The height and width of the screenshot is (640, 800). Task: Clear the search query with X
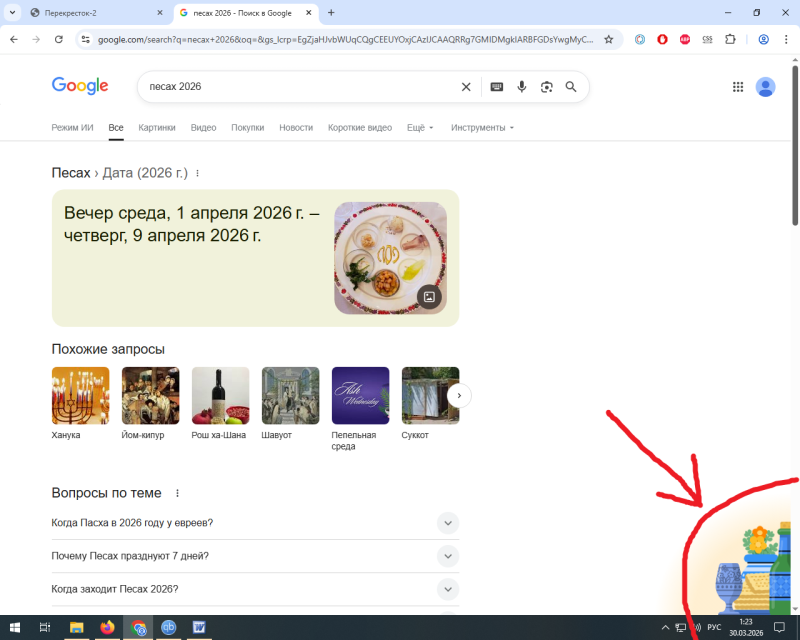(x=466, y=87)
